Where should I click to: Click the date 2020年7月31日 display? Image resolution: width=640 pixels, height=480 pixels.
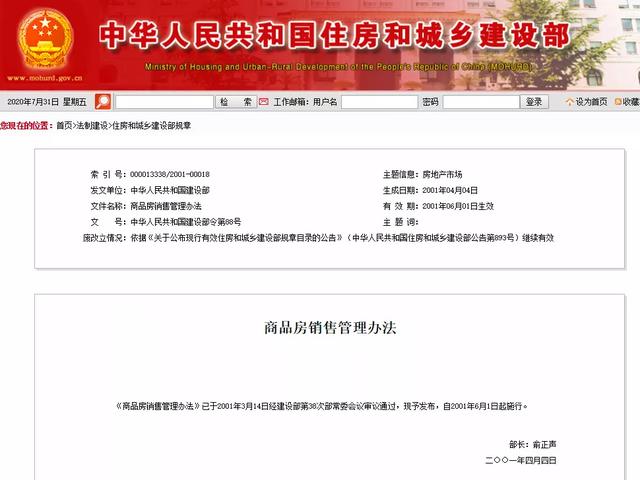34,102
